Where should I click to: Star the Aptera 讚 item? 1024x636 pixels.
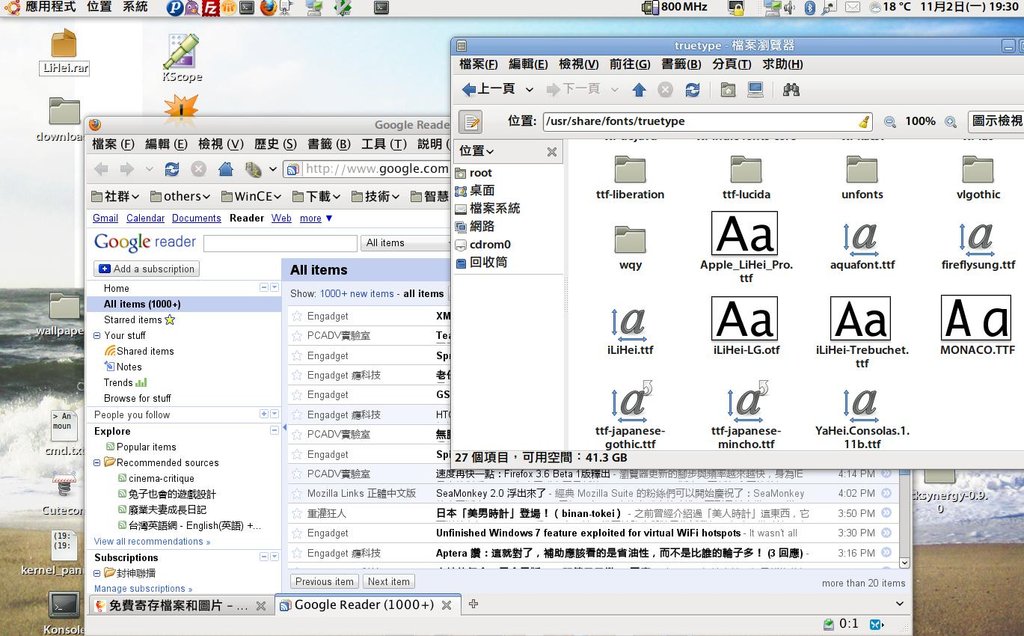pos(296,553)
